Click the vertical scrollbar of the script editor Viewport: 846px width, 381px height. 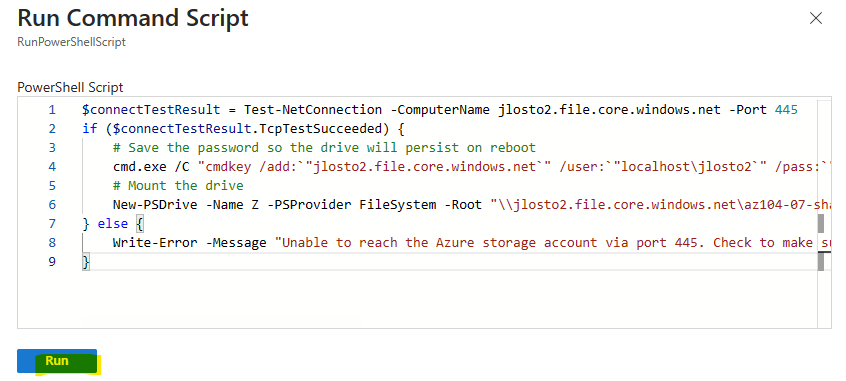(x=823, y=213)
